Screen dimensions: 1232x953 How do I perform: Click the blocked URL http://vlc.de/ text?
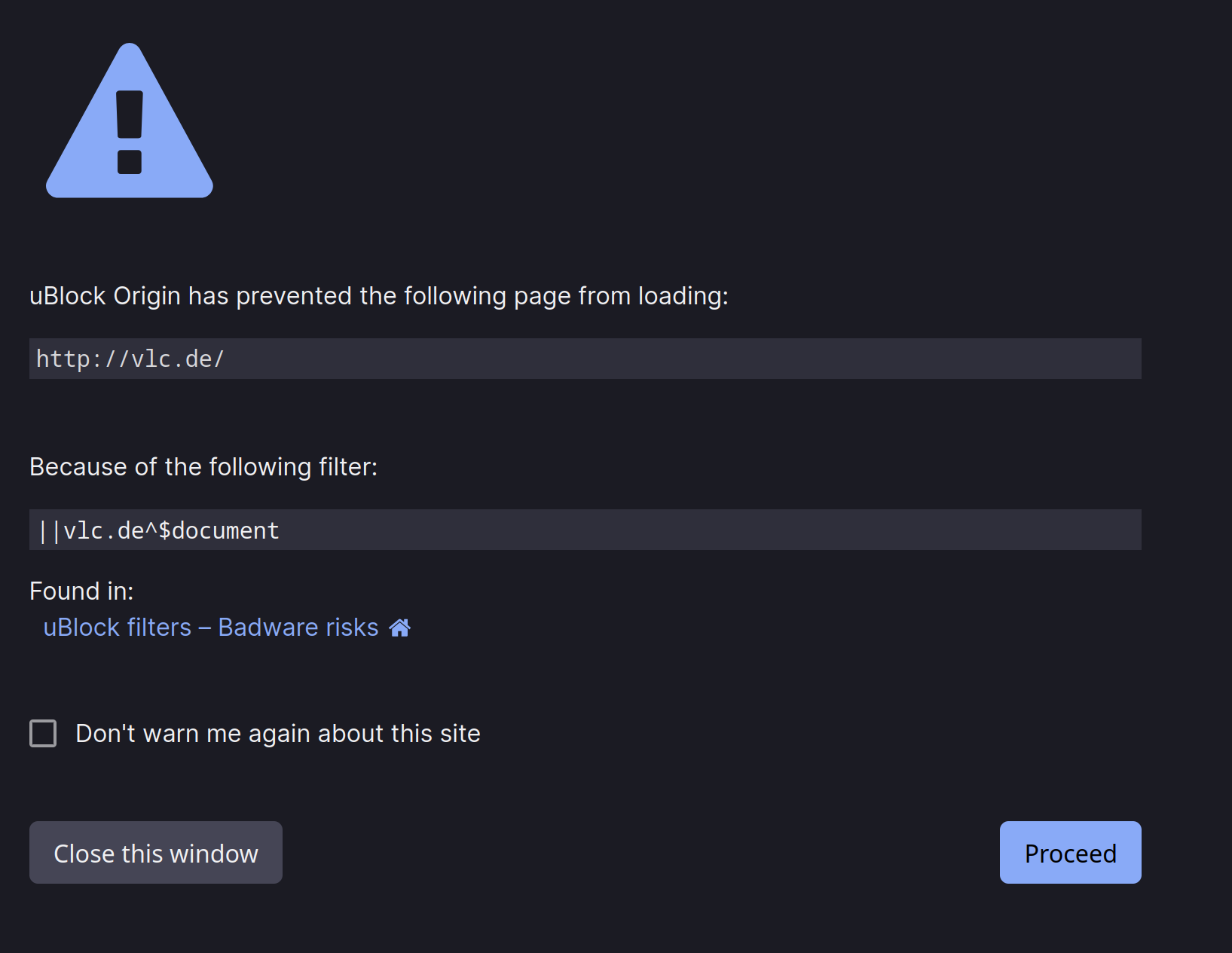coord(130,359)
